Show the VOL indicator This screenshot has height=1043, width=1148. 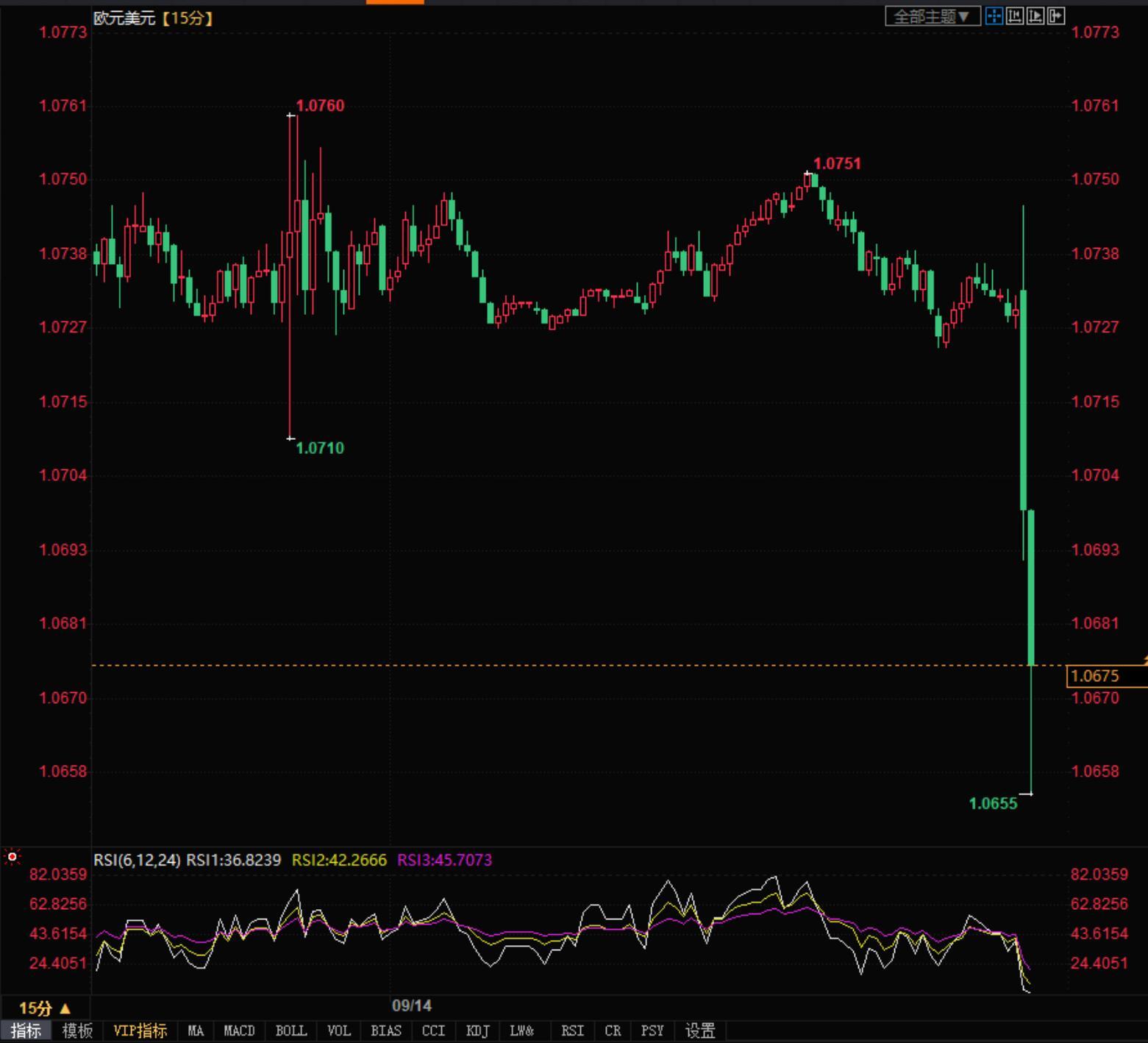click(338, 1031)
